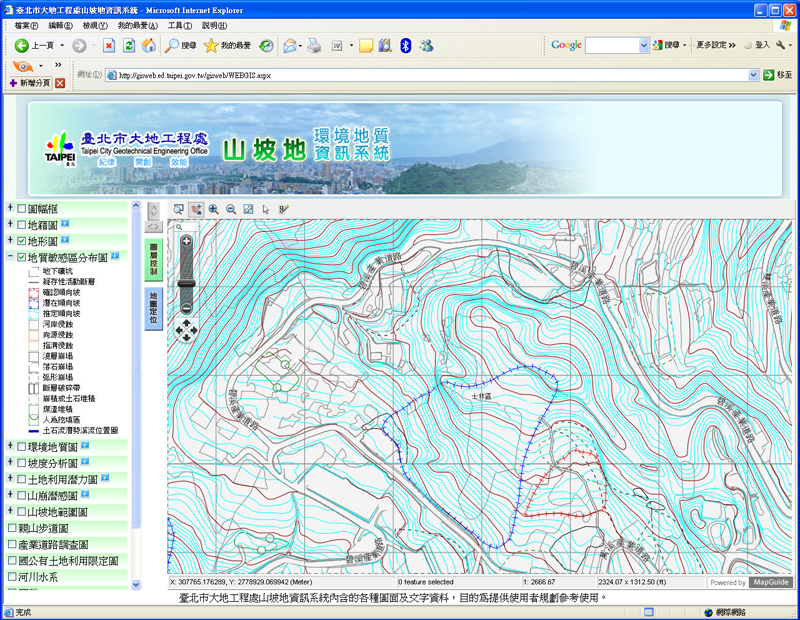The width and height of the screenshot is (800, 620).
Task: Open the 工具 menu in menu bar
Action: click(x=180, y=25)
